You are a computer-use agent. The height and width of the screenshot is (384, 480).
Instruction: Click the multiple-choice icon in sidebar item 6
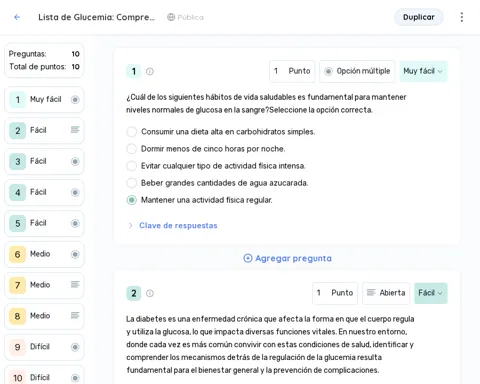tap(75, 254)
